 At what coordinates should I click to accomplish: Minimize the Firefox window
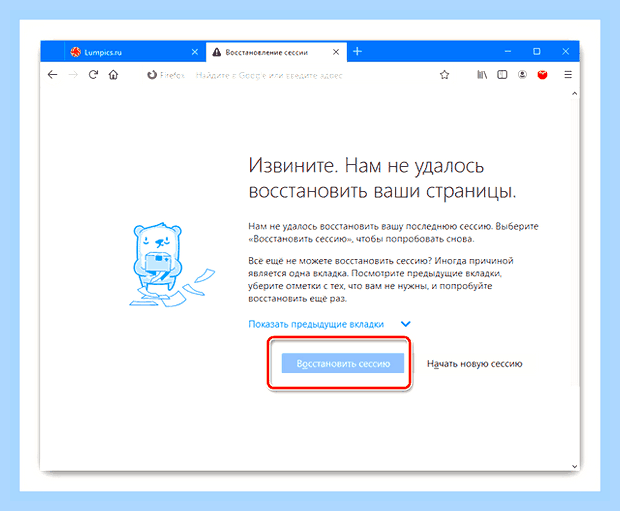click(508, 51)
